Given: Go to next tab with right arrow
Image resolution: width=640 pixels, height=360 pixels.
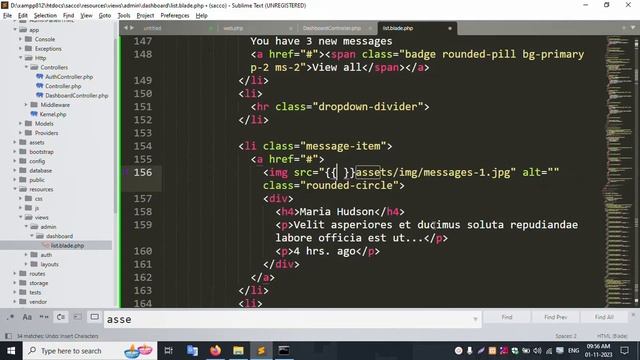Looking at the screenshot, I should pos(131,28).
